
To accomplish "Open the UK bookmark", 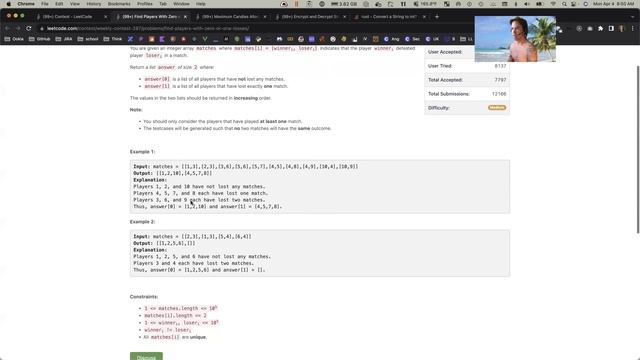I will coord(432,39).
